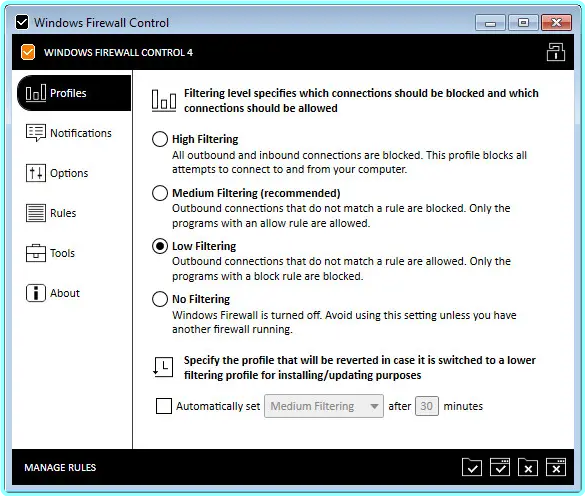This screenshot has height=496, width=585.
Task: Choose the No Filtering radio button
Action: point(160,299)
